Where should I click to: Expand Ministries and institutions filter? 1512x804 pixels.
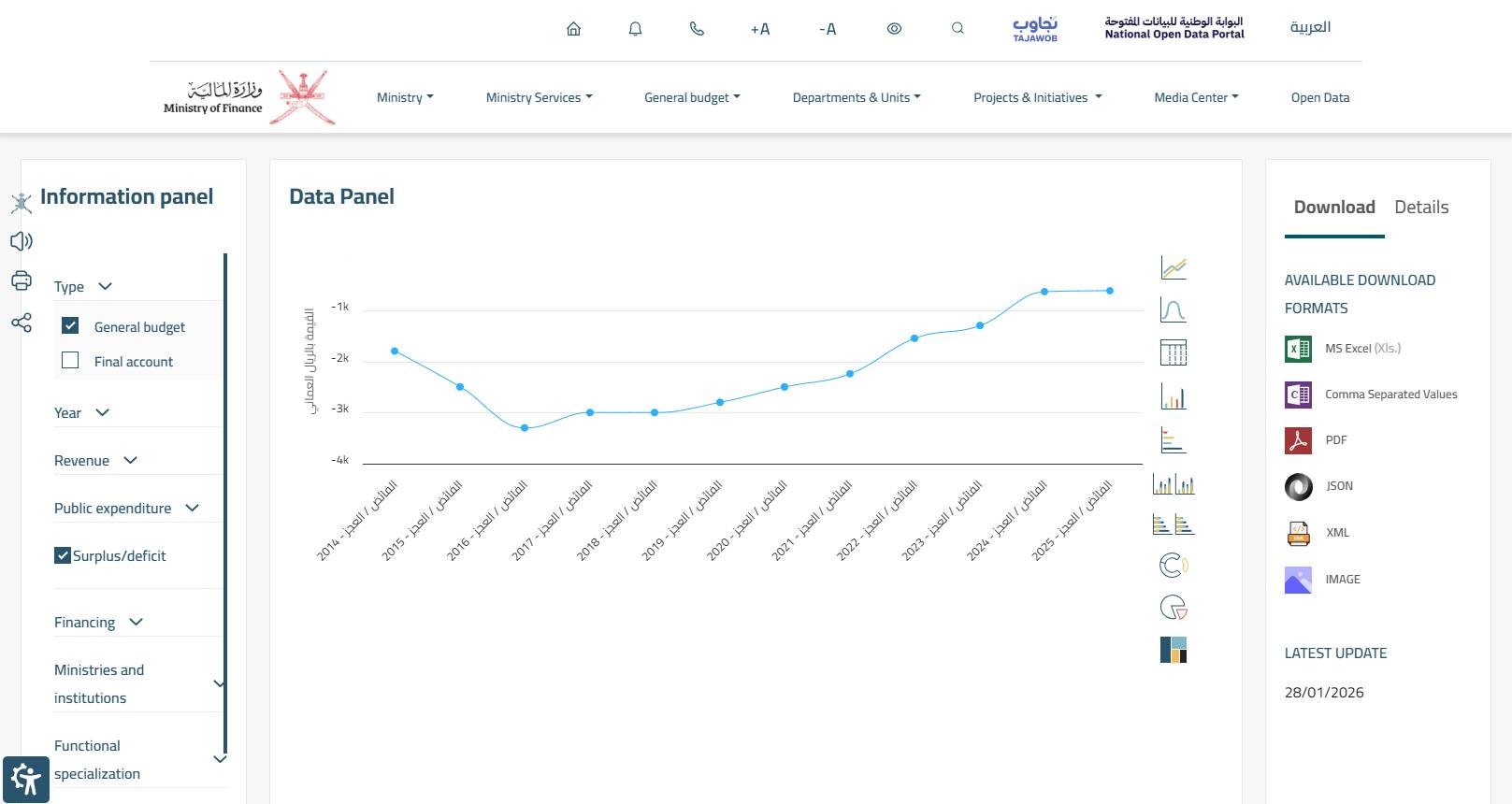point(139,683)
